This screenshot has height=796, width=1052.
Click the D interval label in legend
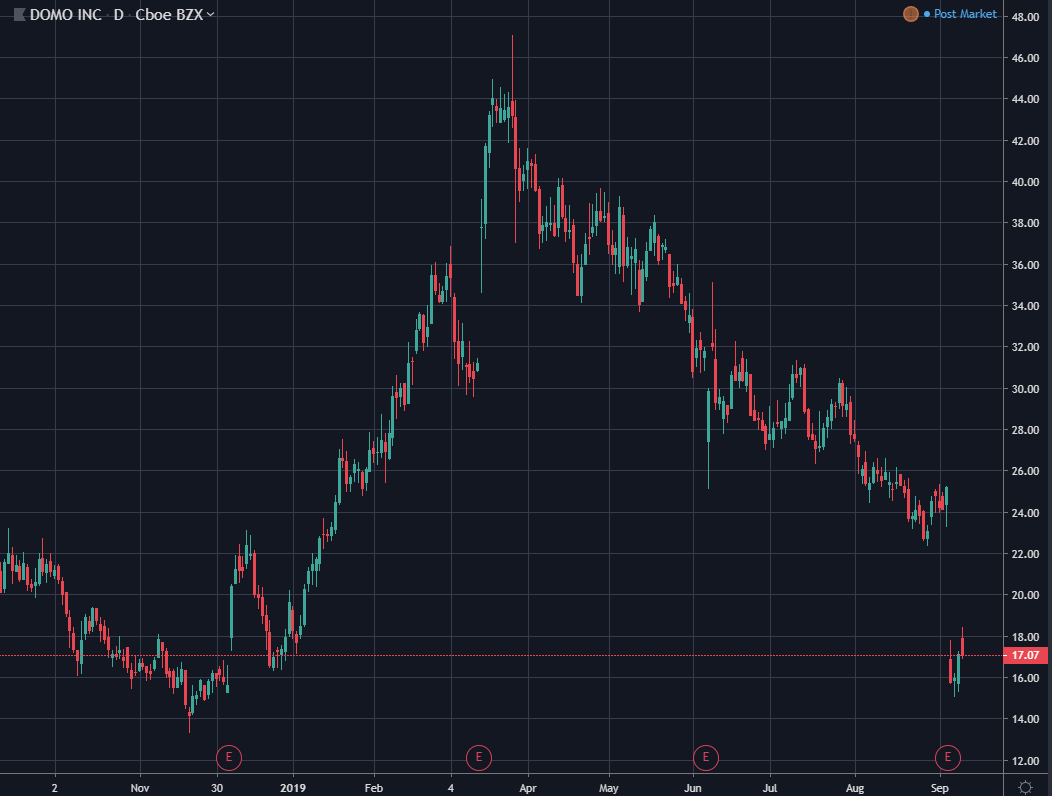point(118,14)
